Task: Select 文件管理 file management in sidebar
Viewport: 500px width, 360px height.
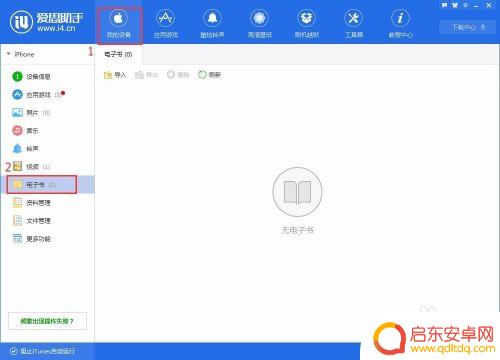Action: tap(31, 220)
